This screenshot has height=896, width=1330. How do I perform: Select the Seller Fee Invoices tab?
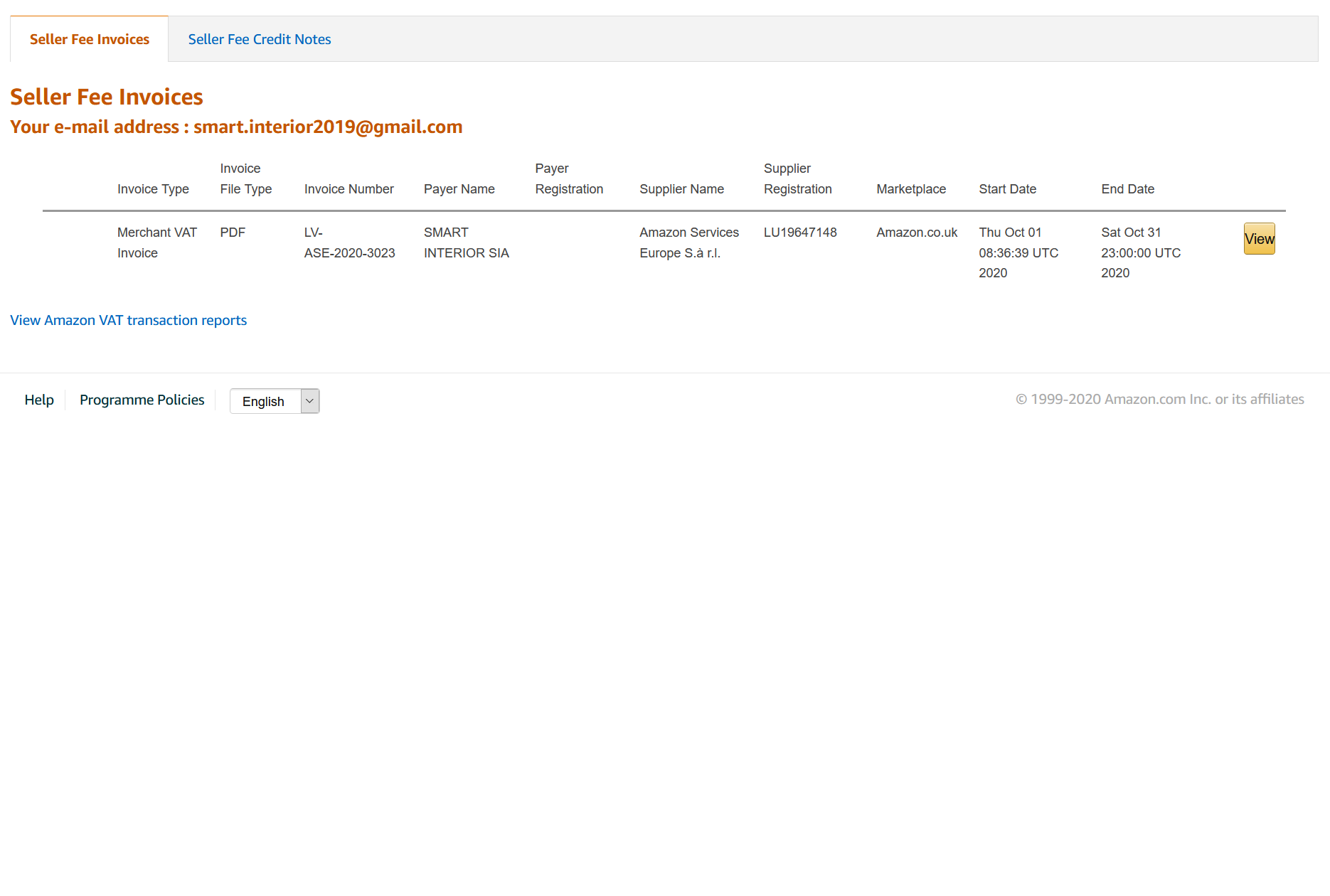(88, 39)
